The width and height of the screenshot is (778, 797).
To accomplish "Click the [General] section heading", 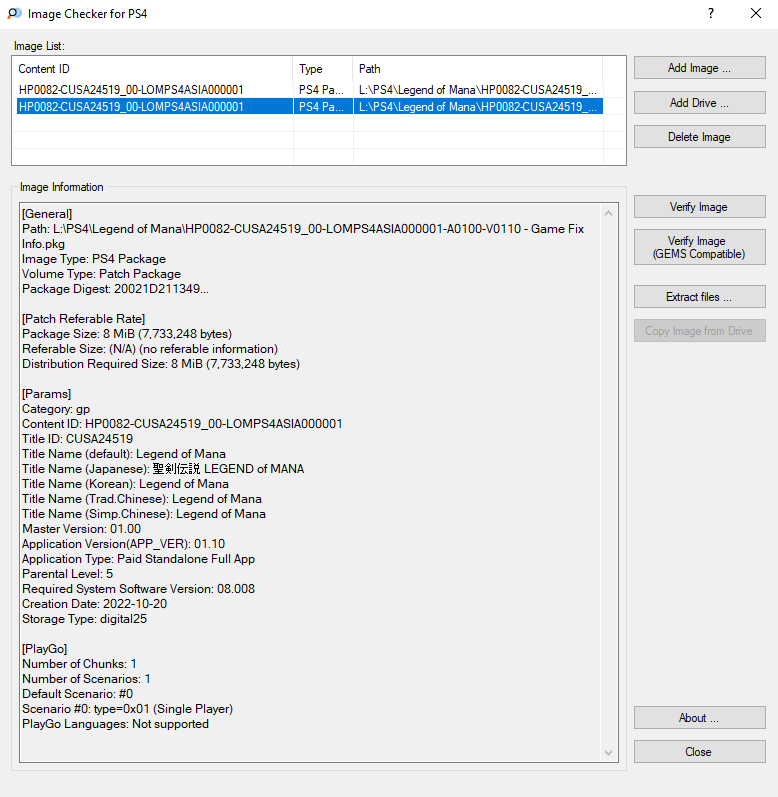I will tap(47, 214).
